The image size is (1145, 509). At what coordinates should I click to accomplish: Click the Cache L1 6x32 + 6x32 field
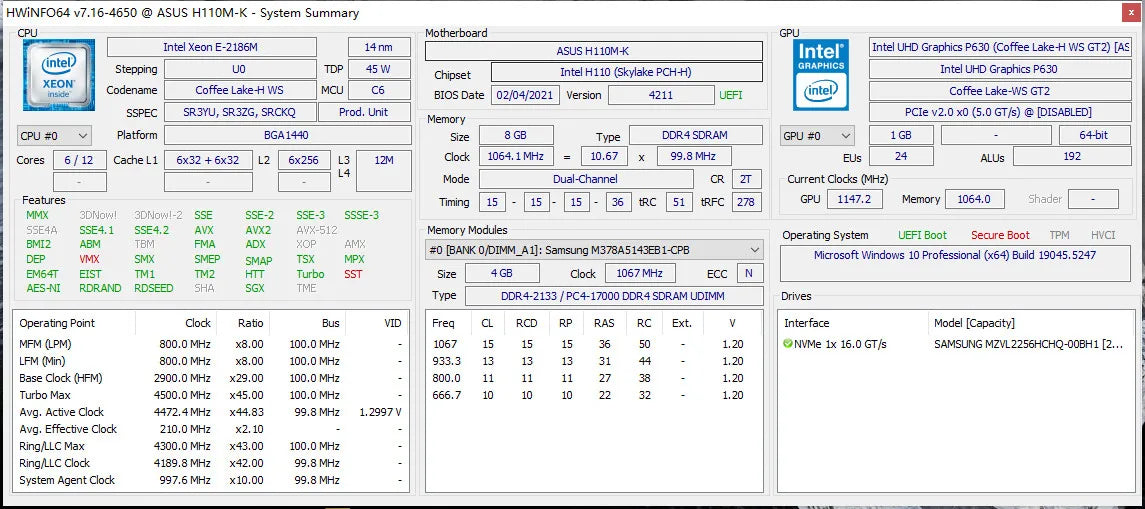click(x=208, y=160)
